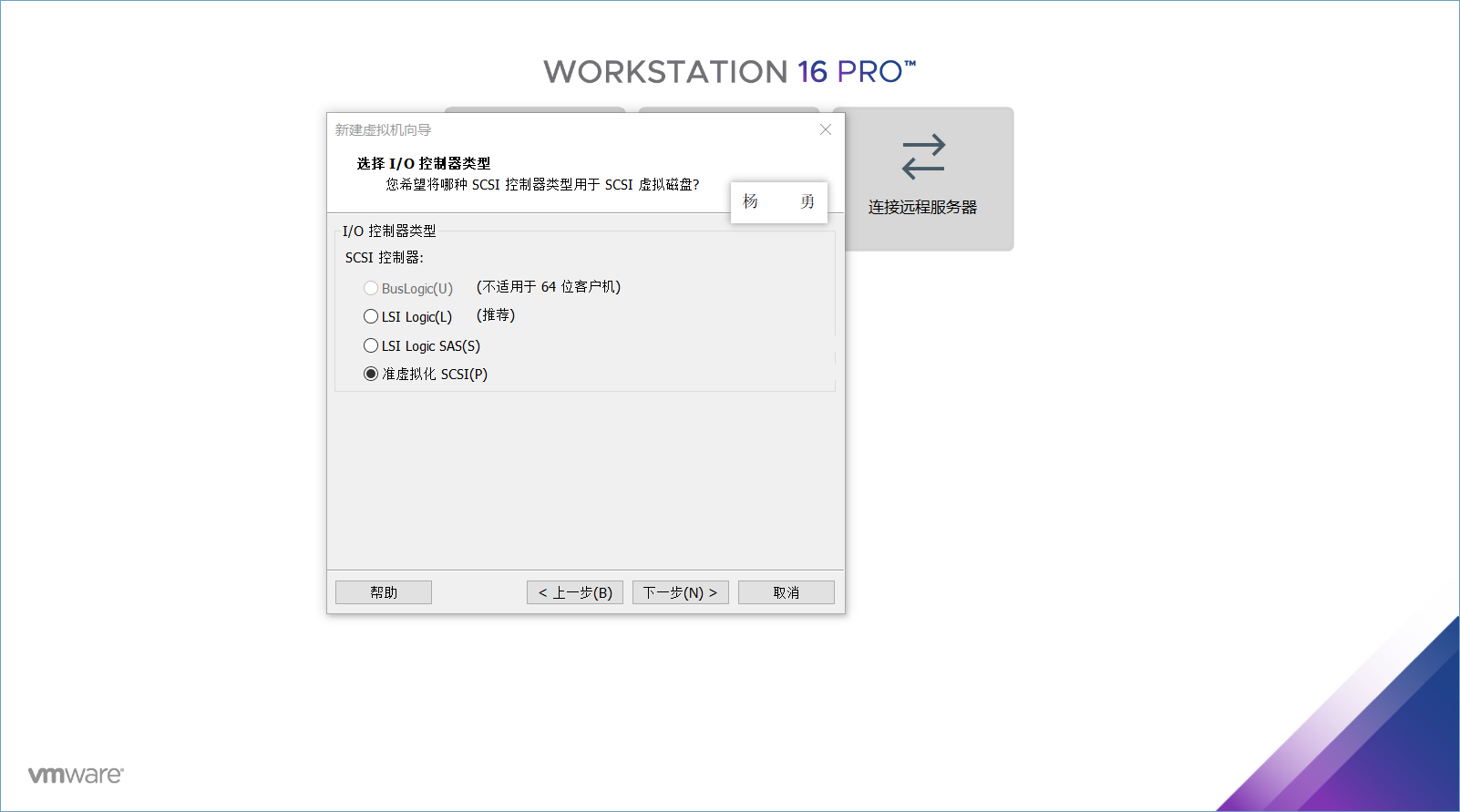
Task: Click the (不适用于 64 位客户机) note
Action: tap(549, 287)
